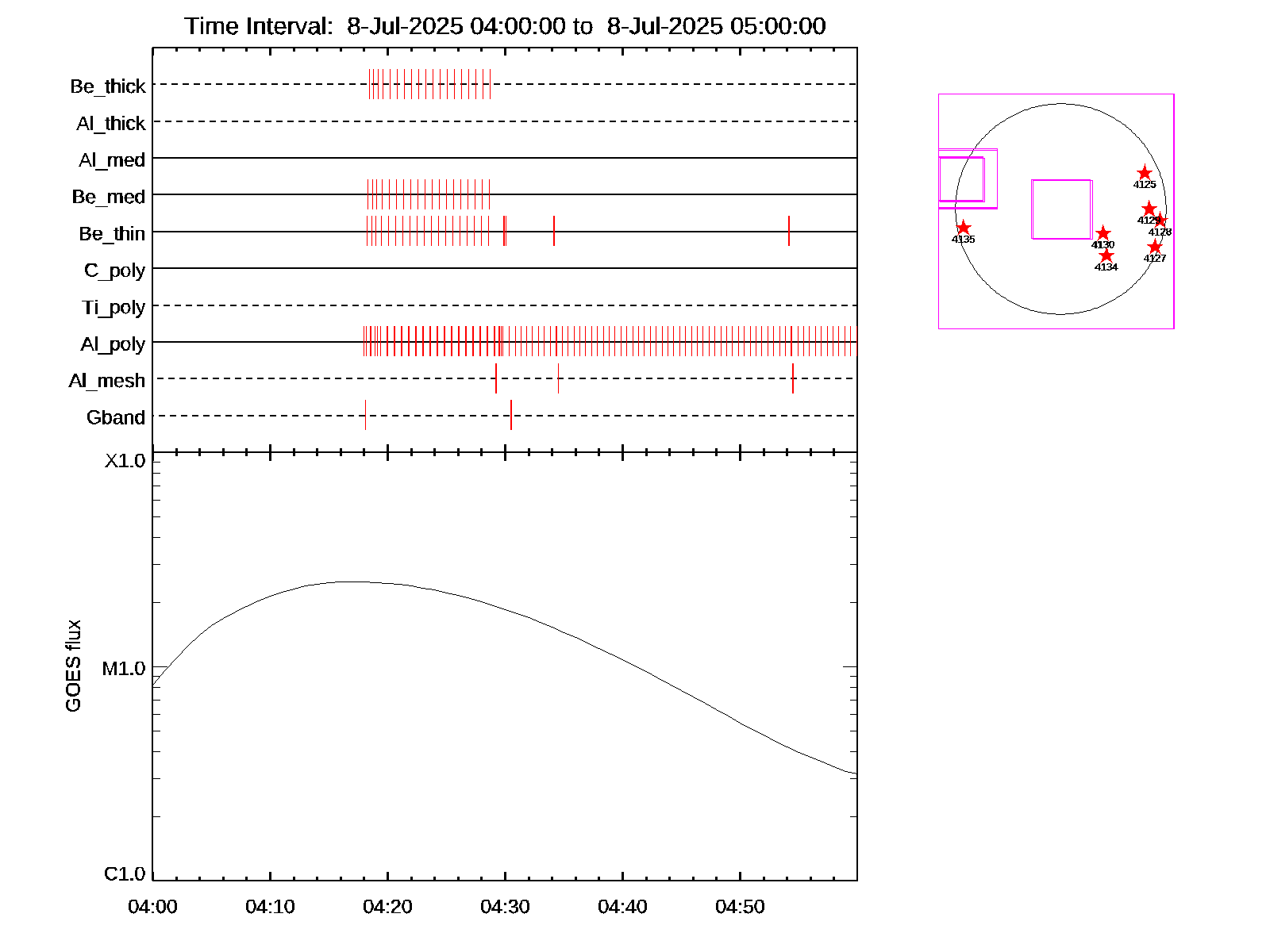The height and width of the screenshot is (952, 1270).
Task: Click the Ti_poly filter label
Action: (114, 307)
